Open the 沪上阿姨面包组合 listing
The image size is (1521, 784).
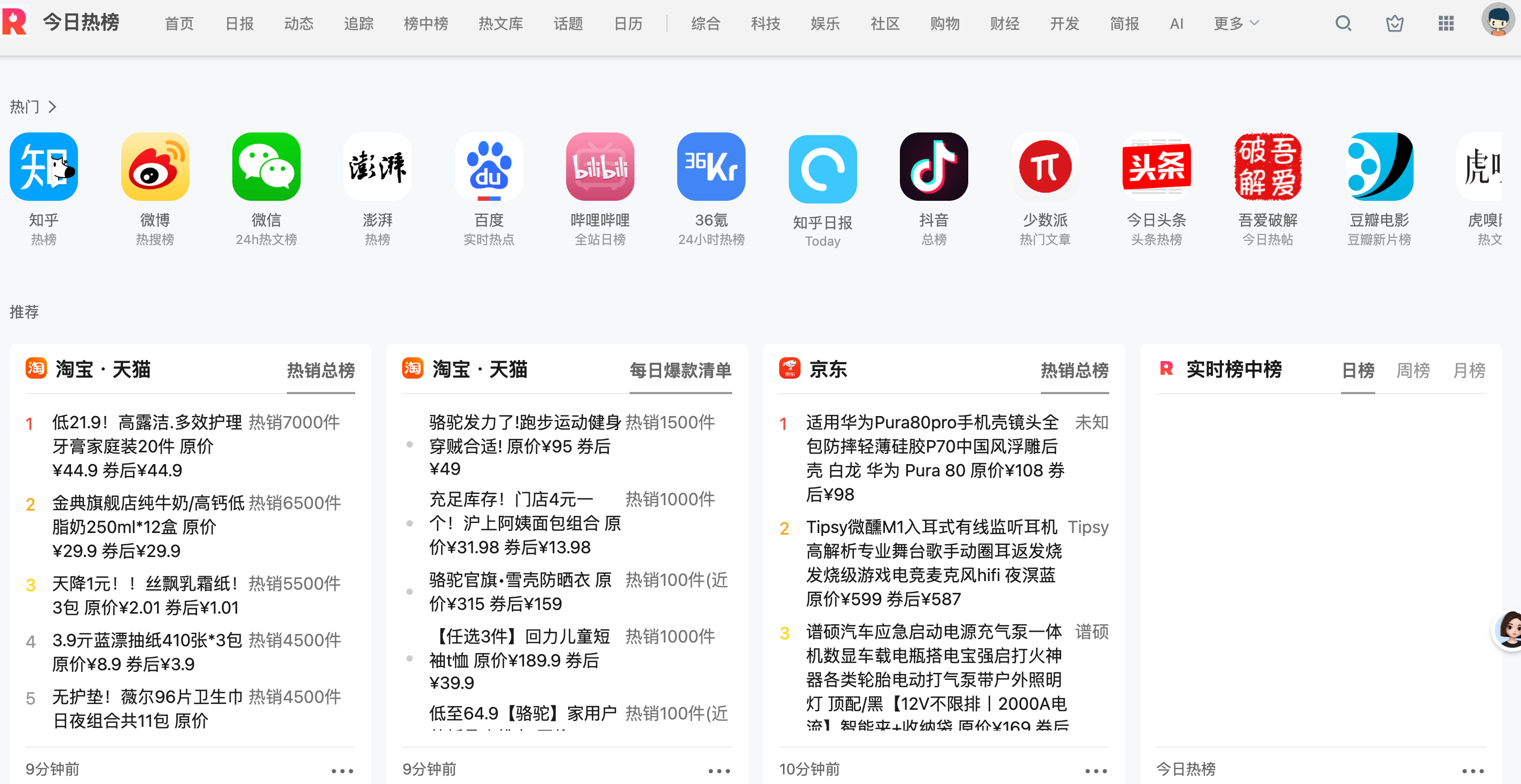pos(525,523)
